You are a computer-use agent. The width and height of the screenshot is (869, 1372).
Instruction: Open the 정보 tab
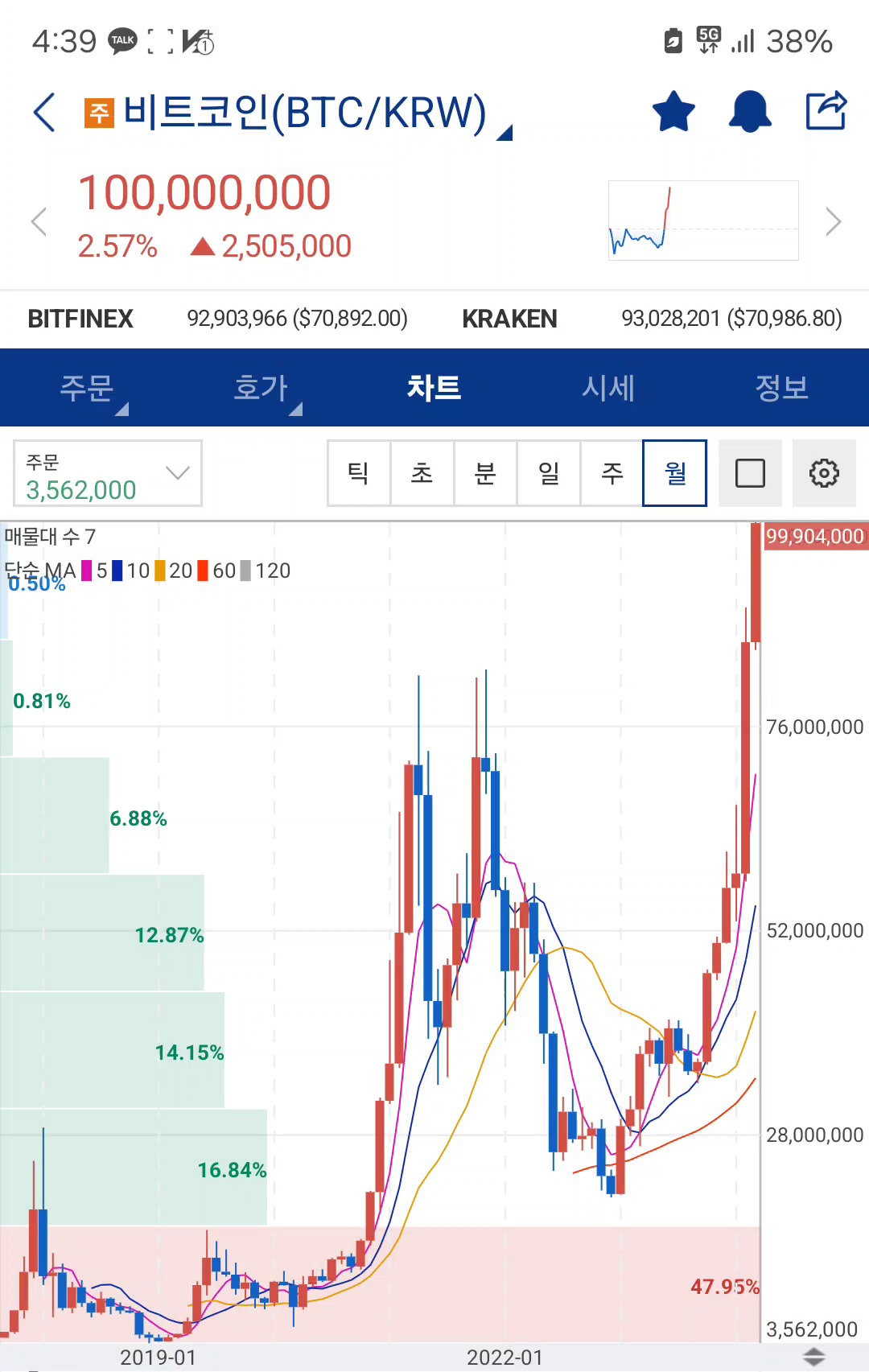coord(782,388)
